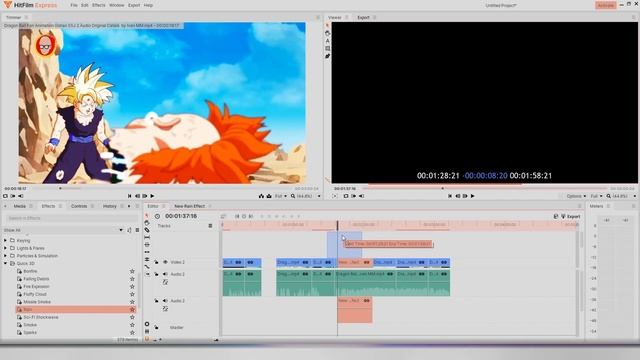Screen dimensions: 640x360
Task: Open the Effects menu in menu bar
Action: (98, 5)
